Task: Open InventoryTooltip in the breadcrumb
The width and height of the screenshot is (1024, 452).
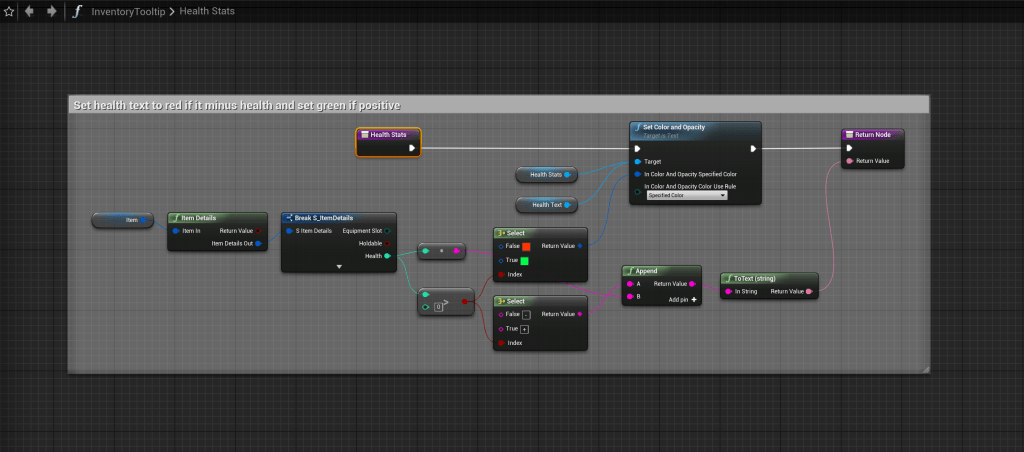Action: (130, 11)
